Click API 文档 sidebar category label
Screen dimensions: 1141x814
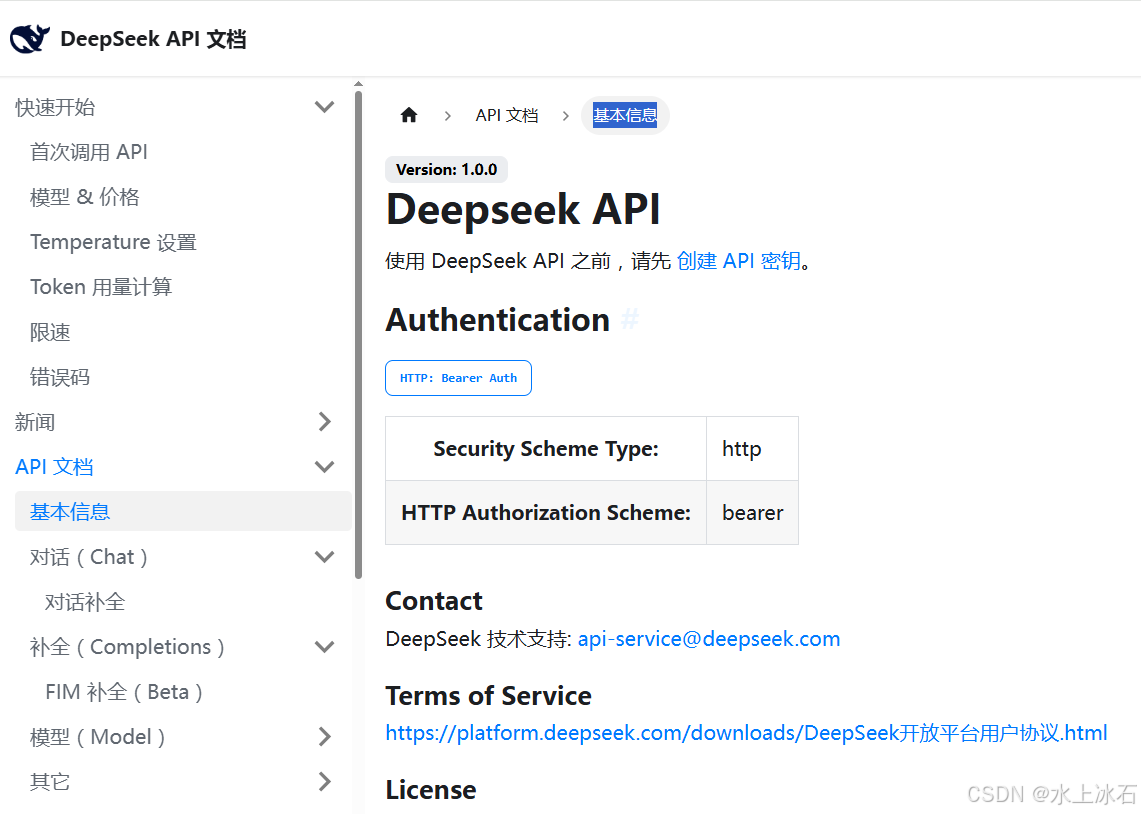tap(55, 467)
